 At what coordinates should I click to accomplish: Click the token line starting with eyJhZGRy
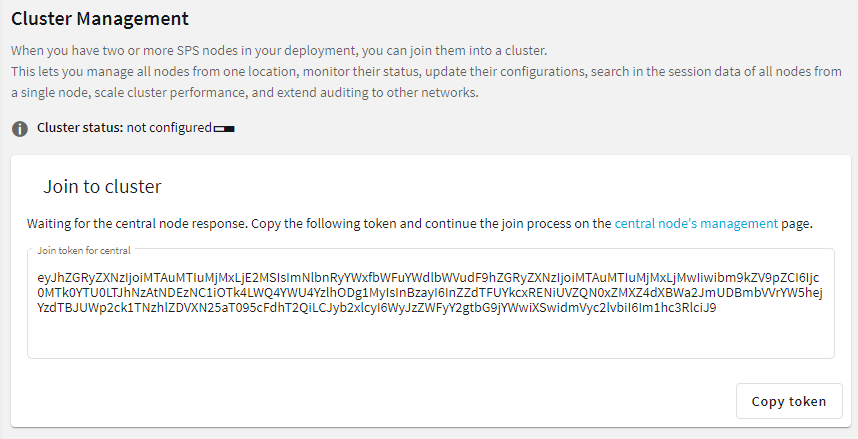(x=428, y=278)
